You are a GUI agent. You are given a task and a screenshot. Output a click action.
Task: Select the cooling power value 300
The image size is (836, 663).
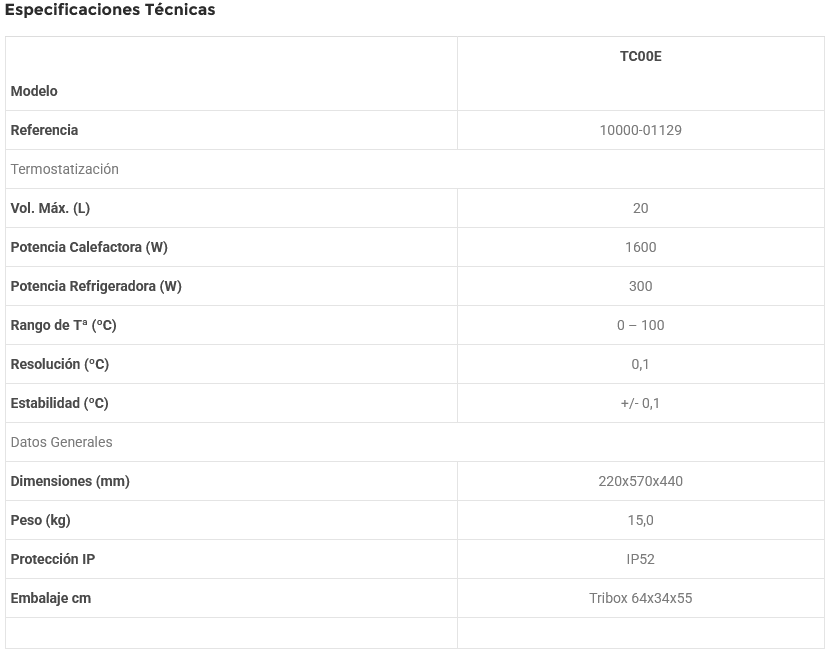640,286
